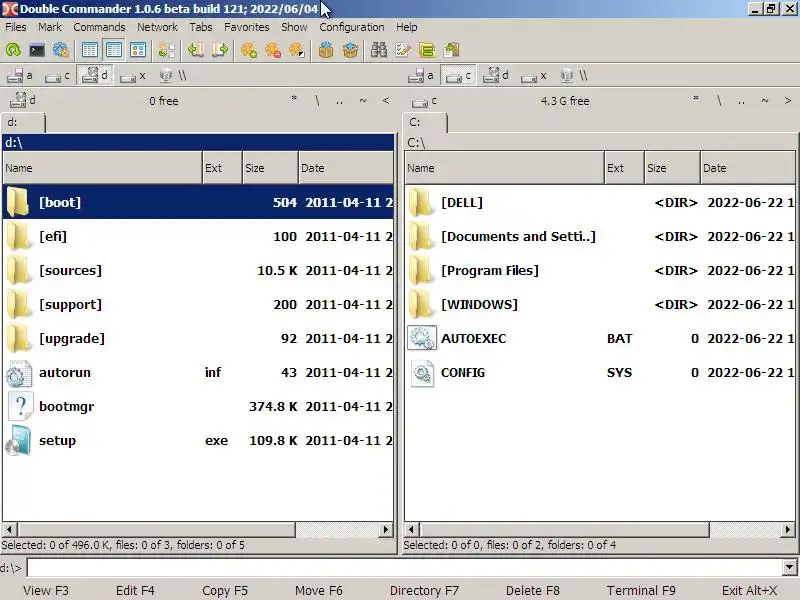Click Unselect a group minus icon
The width and height of the screenshot is (800, 600).
point(273,50)
